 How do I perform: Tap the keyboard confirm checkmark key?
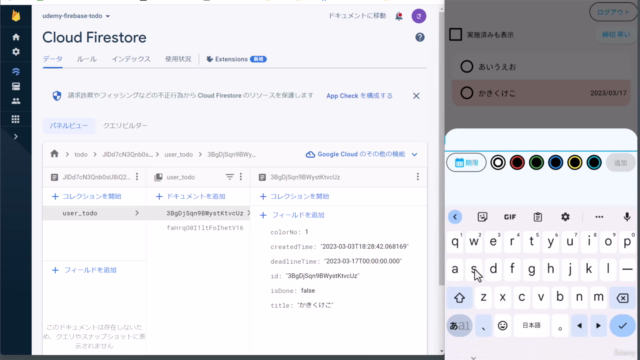point(622,325)
